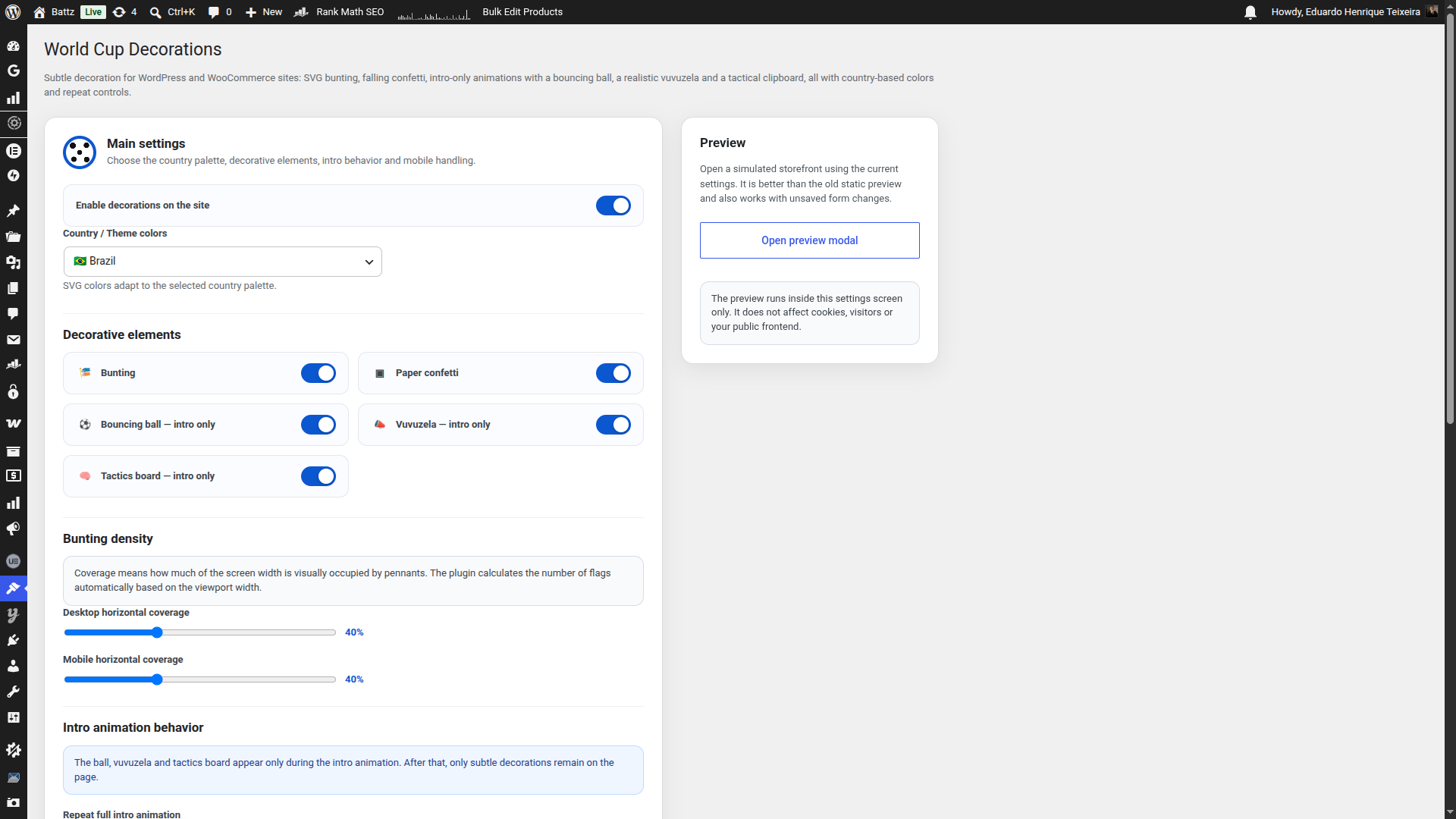Screen dimensions: 1456x819
Task: Click the Live status badge
Action: pos(93,12)
